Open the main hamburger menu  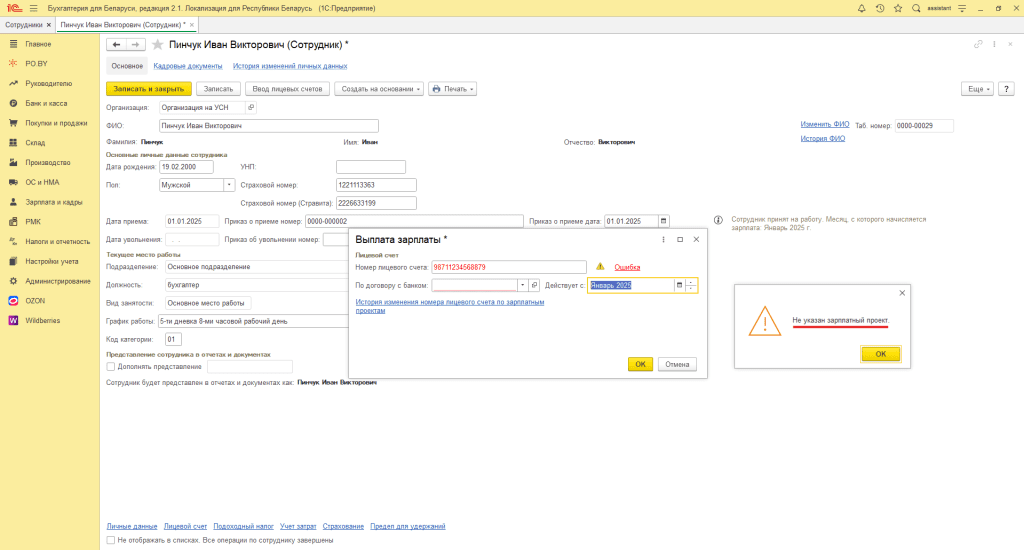click(x=33, y=8)
